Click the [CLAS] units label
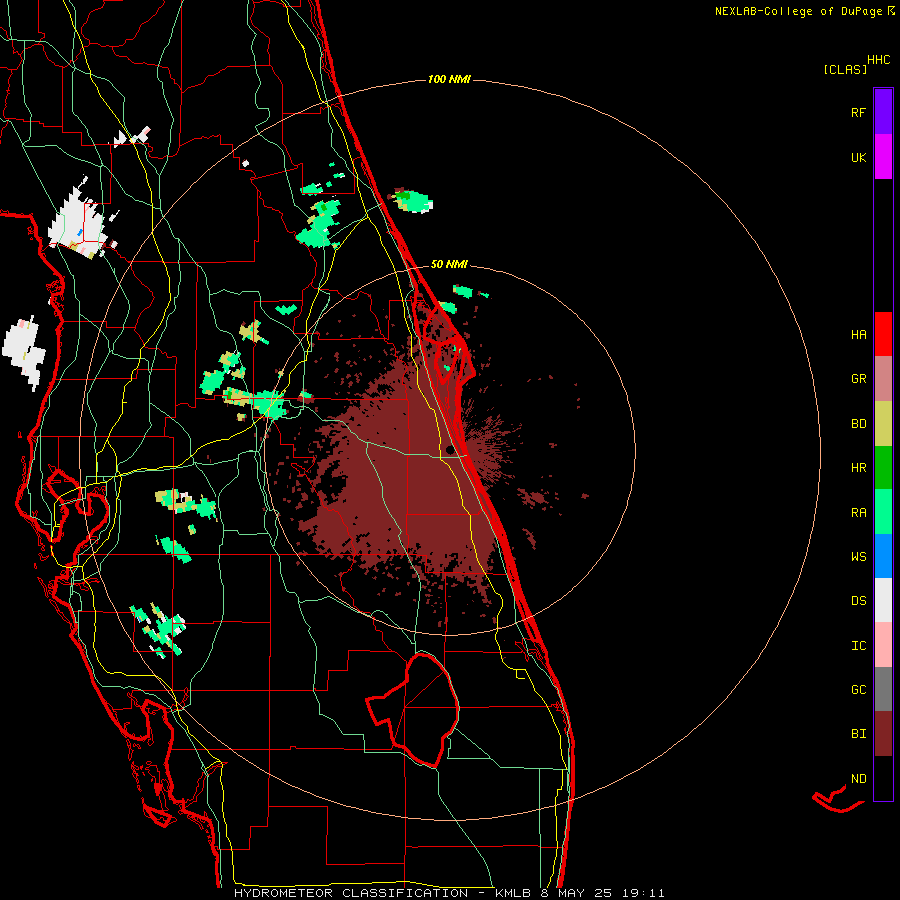The height and width of the screenshot is (900, 900). pos(845,69)
